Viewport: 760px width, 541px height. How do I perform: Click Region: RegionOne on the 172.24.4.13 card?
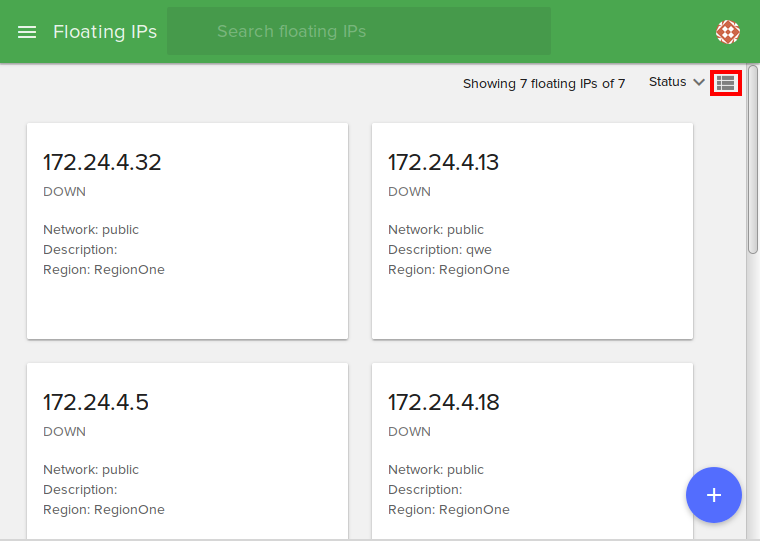coord(448,270)
